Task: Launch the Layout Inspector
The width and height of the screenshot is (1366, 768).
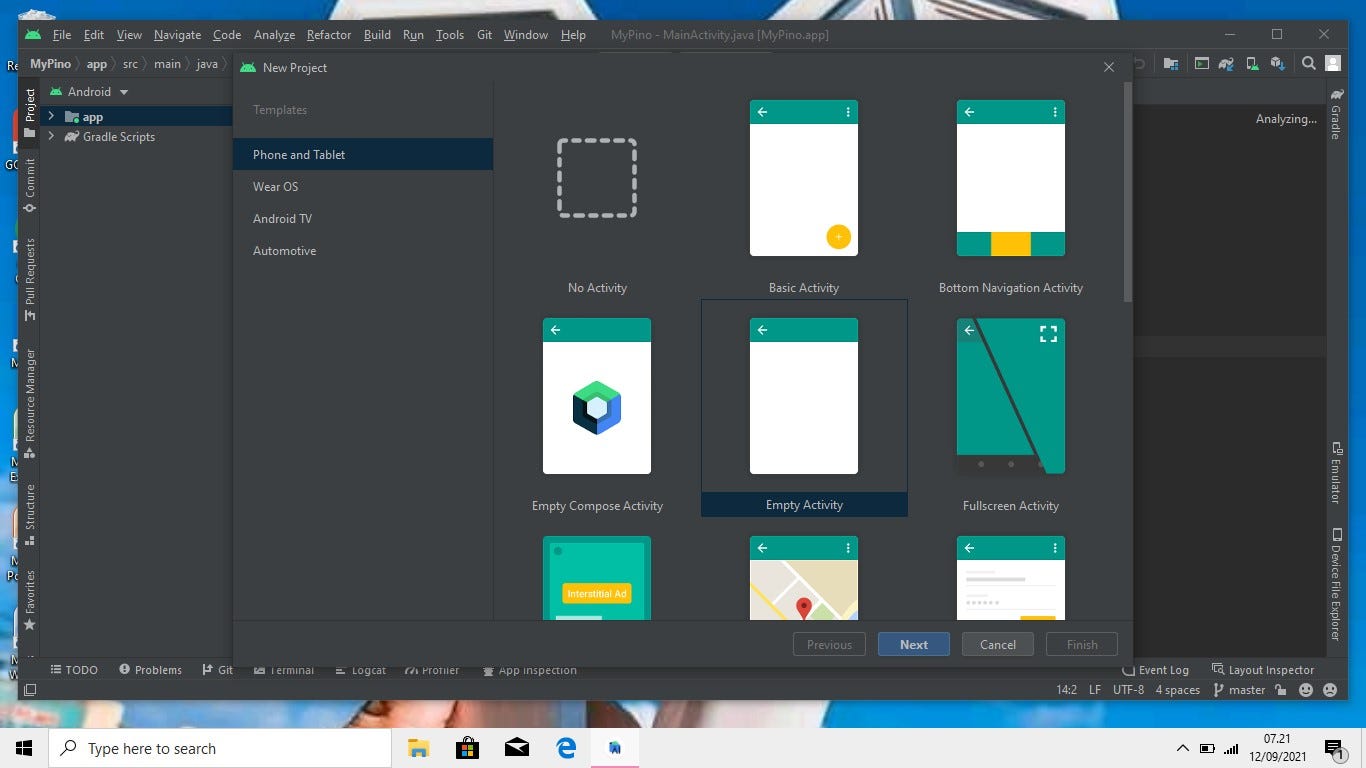Action: pyautogui.click(x=1263, y=669)
